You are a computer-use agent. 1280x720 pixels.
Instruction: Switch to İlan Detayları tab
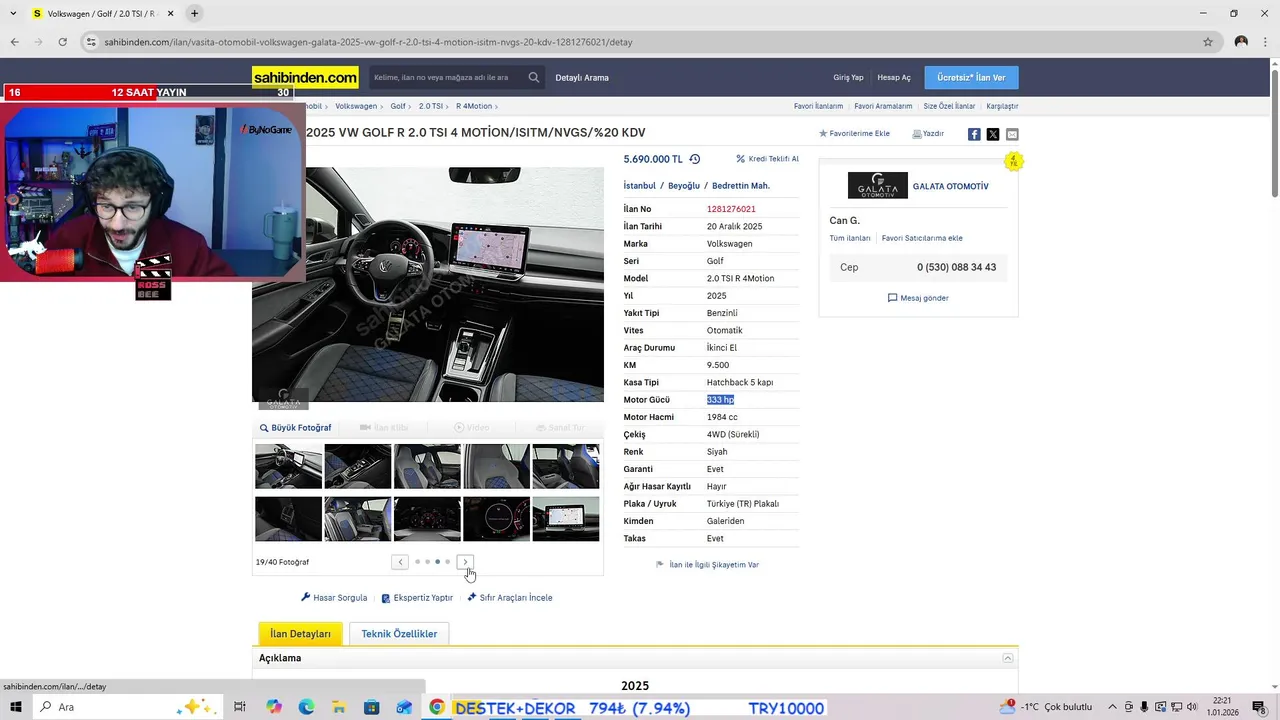click(x=300, y=634)
